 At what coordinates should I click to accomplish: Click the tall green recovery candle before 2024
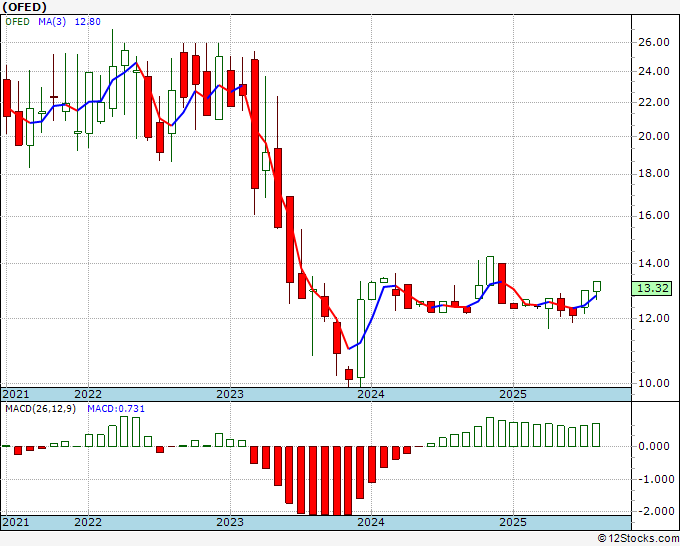pyautogui.click(x=361, y=338)
